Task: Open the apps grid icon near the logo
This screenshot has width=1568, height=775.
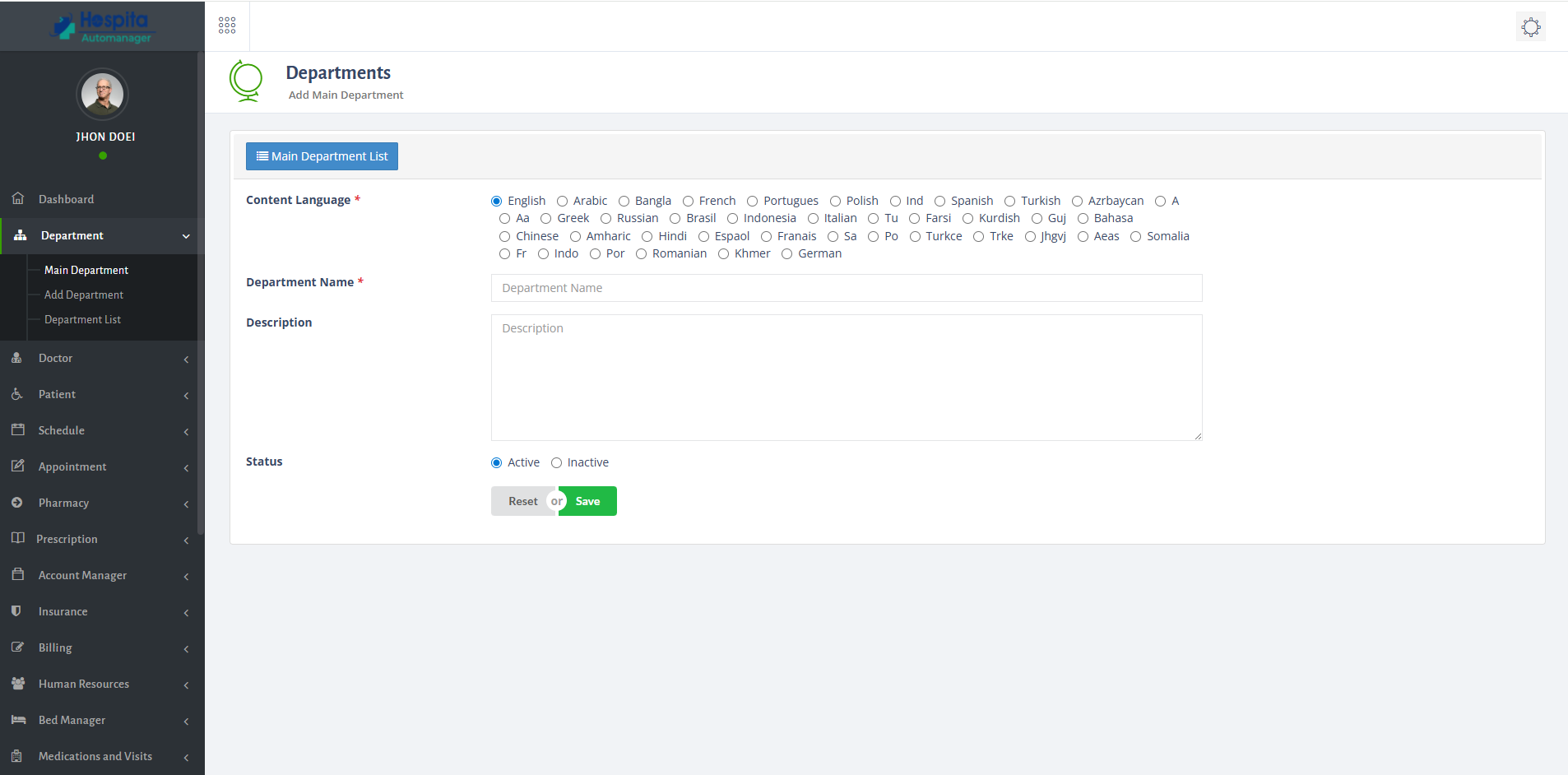Action: click(228, 25)
